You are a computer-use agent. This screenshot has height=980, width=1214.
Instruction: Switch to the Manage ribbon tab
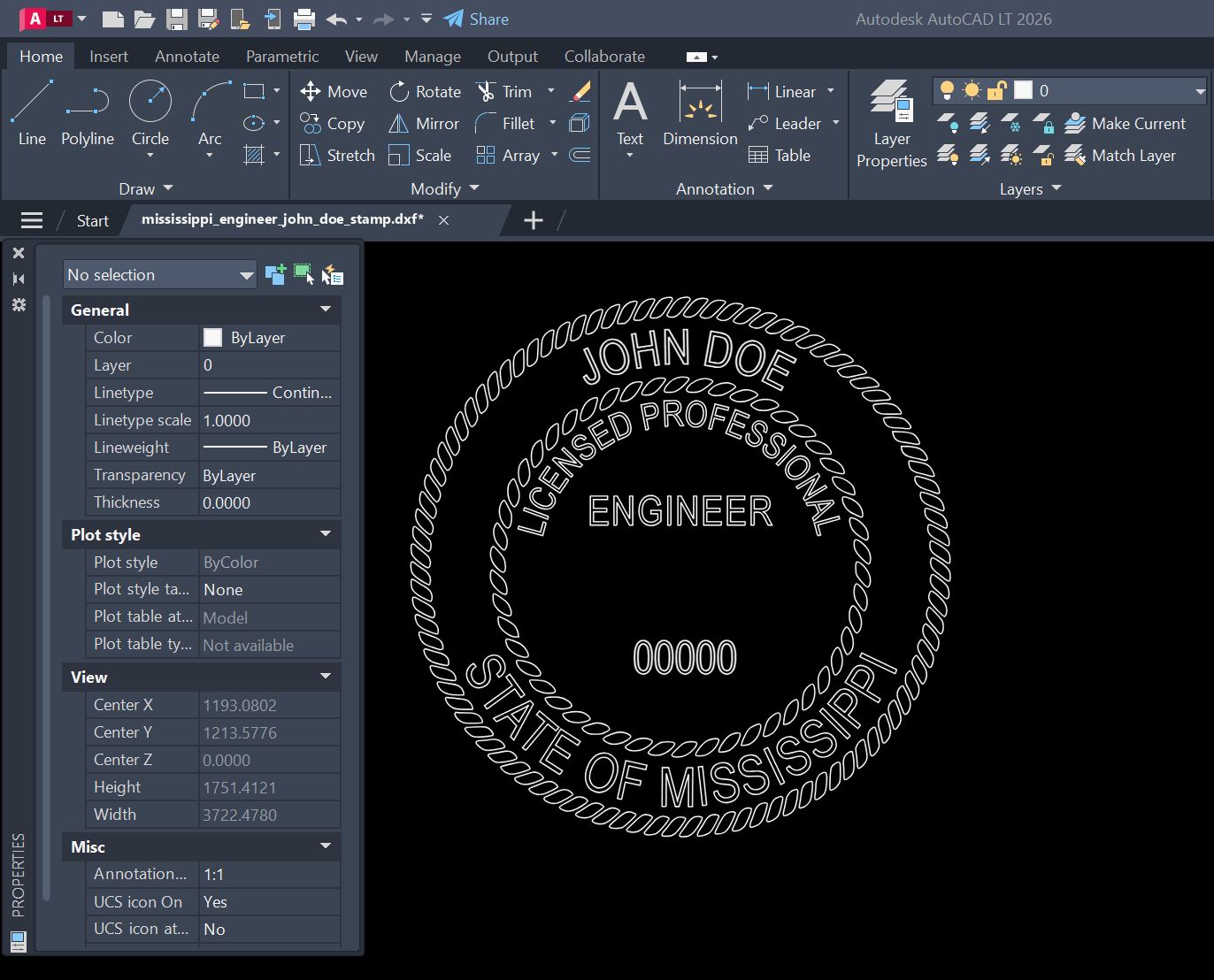tap(433, 57)
